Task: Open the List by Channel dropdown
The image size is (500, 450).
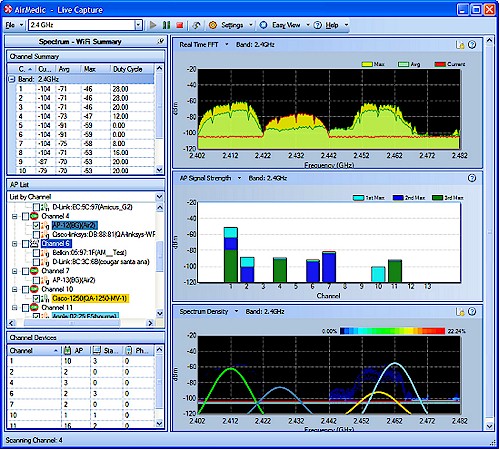Action: pos(159,197)
